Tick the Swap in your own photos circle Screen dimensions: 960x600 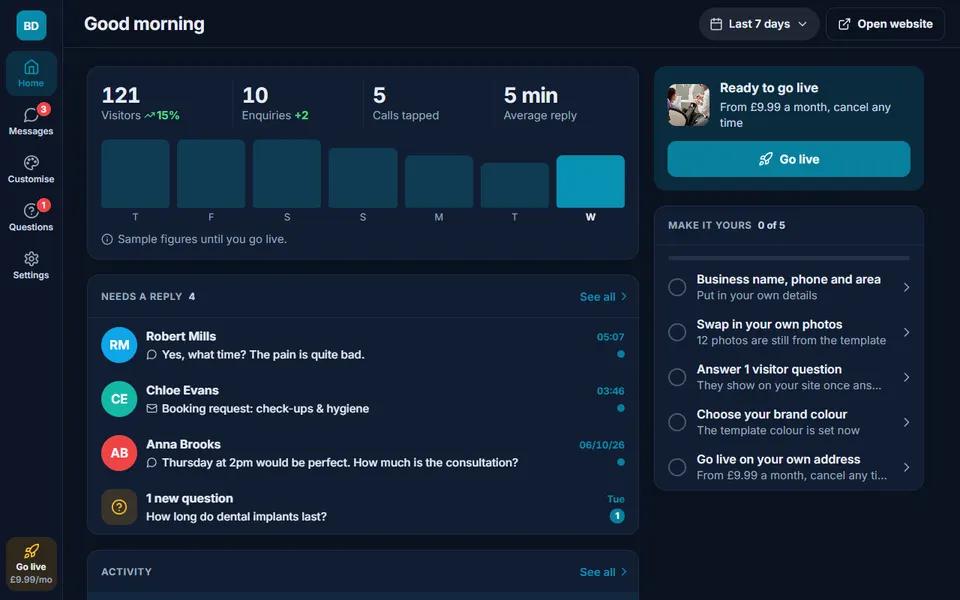(677, 332)
